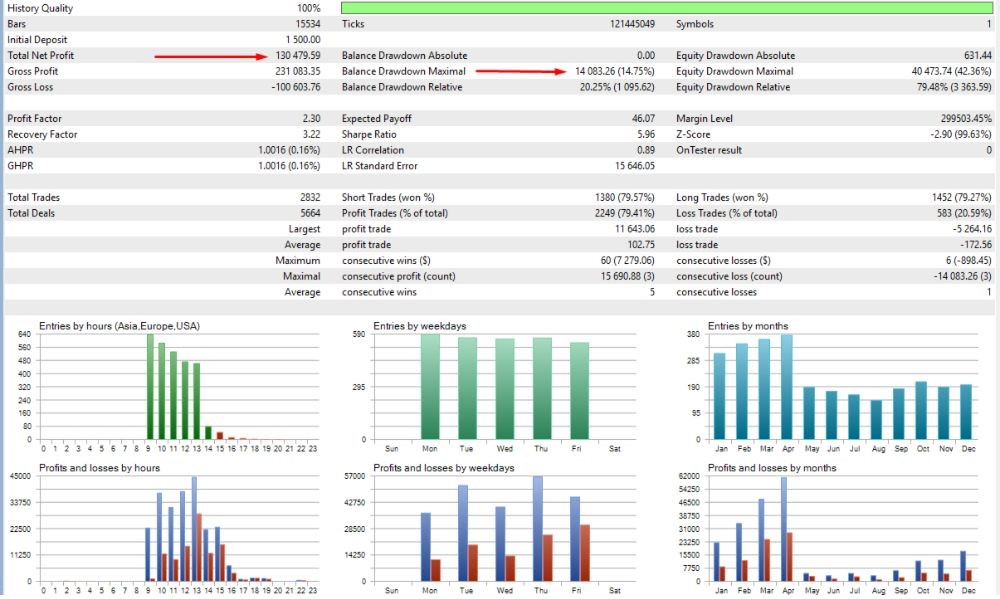The height and width of the screenshot is (599, 1000).
Task: Click the average profit trade value 102.75
Action: point(641,245)
